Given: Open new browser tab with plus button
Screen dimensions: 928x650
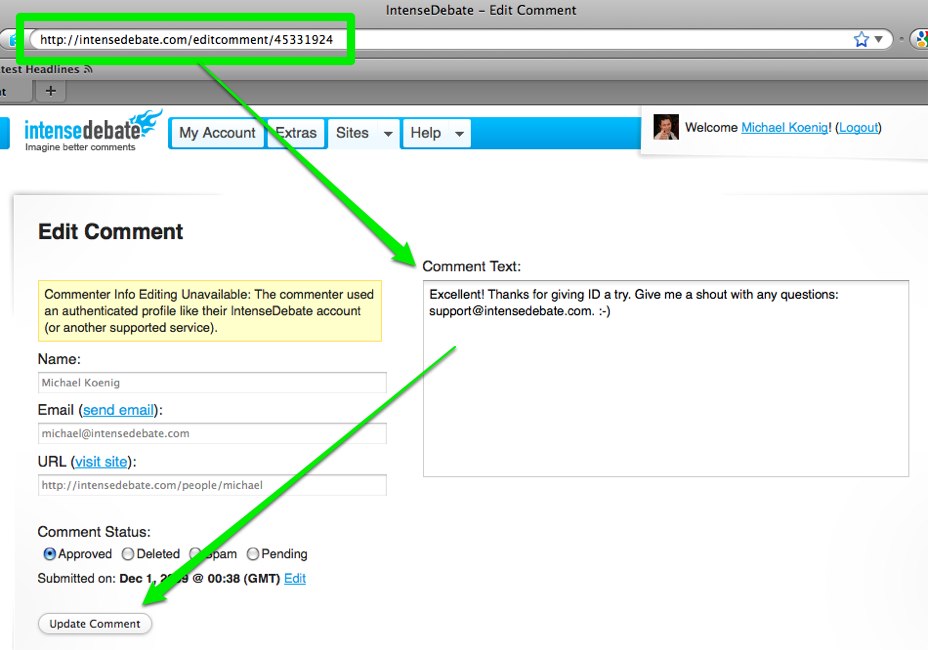Looking at the screenshot, I should 51,91.
